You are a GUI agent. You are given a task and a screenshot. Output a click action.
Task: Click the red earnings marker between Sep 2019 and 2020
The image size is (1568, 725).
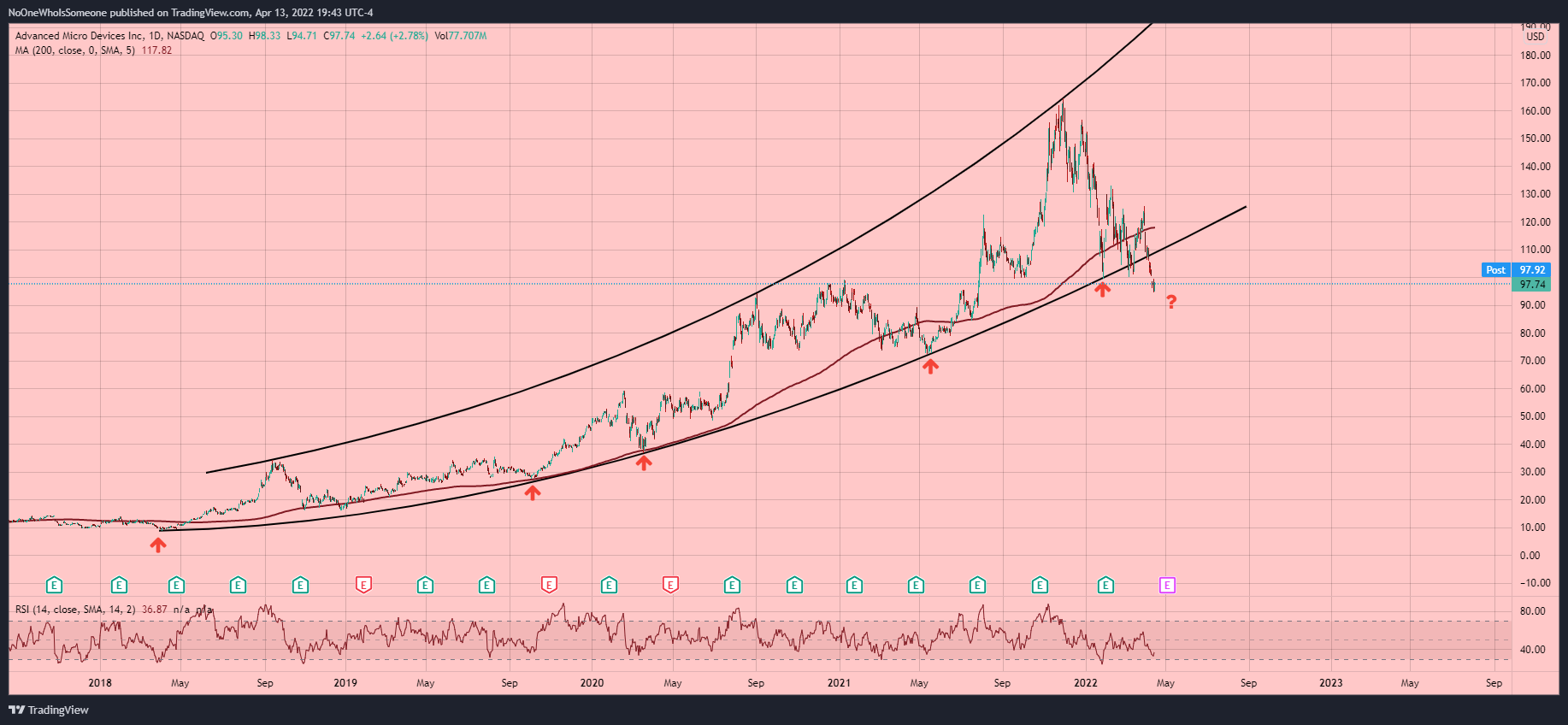click(549, 586)
